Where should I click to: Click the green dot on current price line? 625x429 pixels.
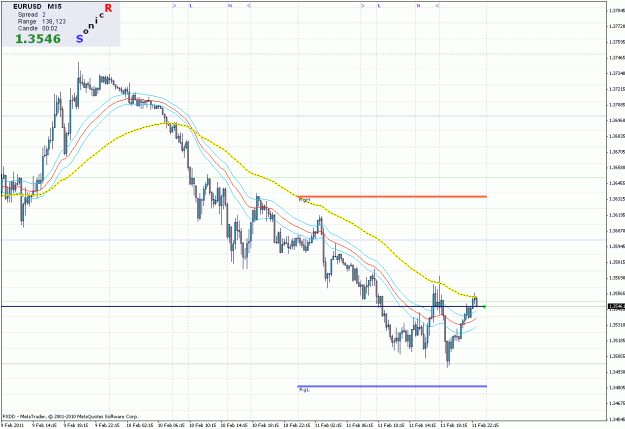tap(484, 307)
